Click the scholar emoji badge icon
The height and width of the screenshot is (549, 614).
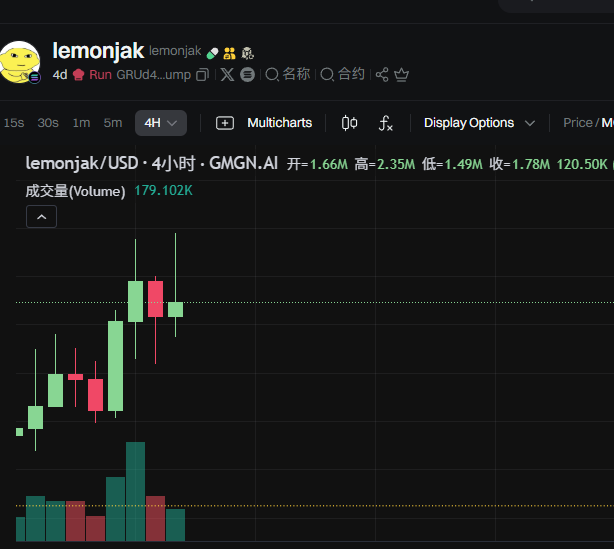point(247,53)
